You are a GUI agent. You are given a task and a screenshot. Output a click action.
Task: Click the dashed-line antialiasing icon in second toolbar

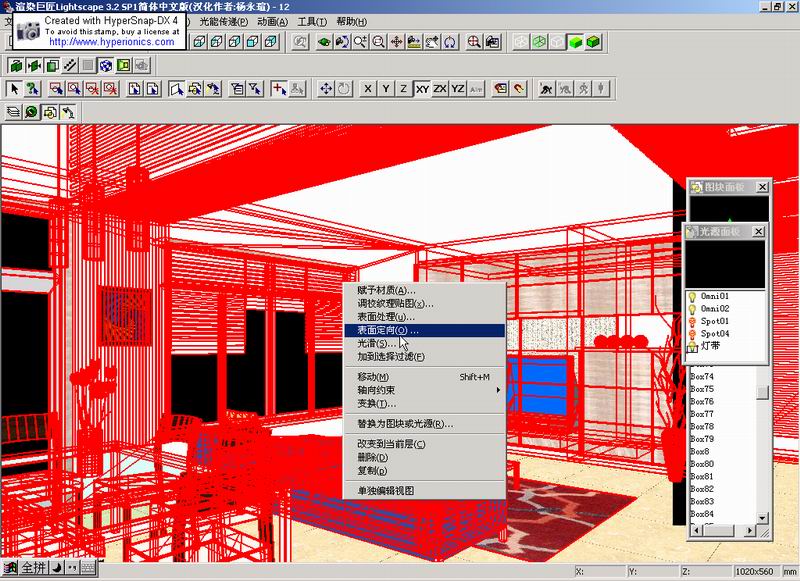[70, 65]
